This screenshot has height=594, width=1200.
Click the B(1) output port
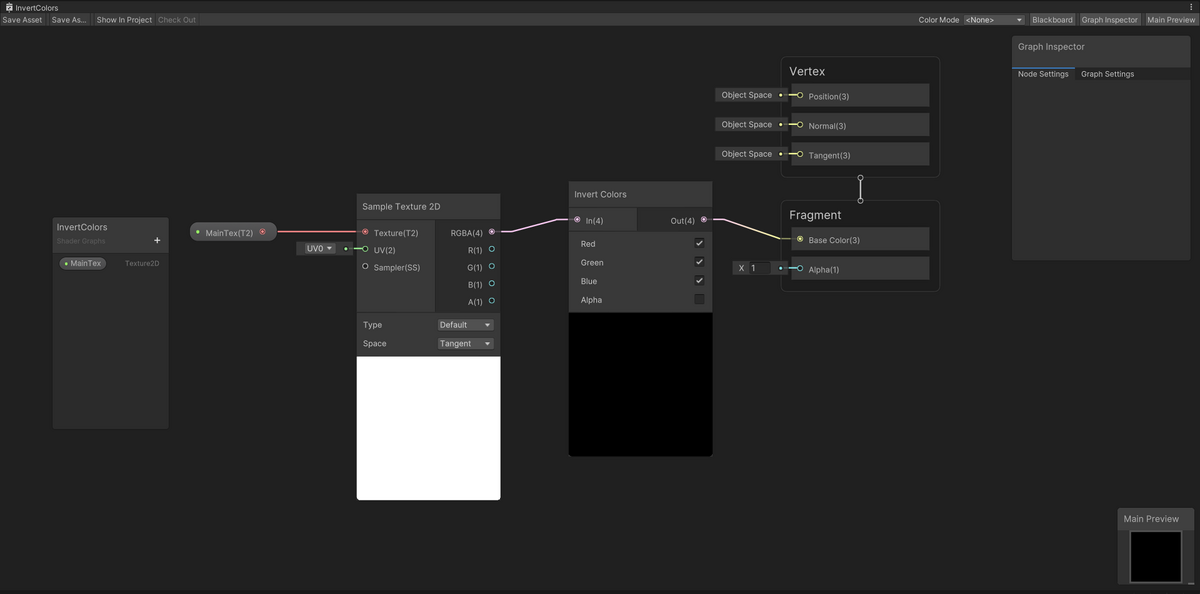tap(492, 284)
